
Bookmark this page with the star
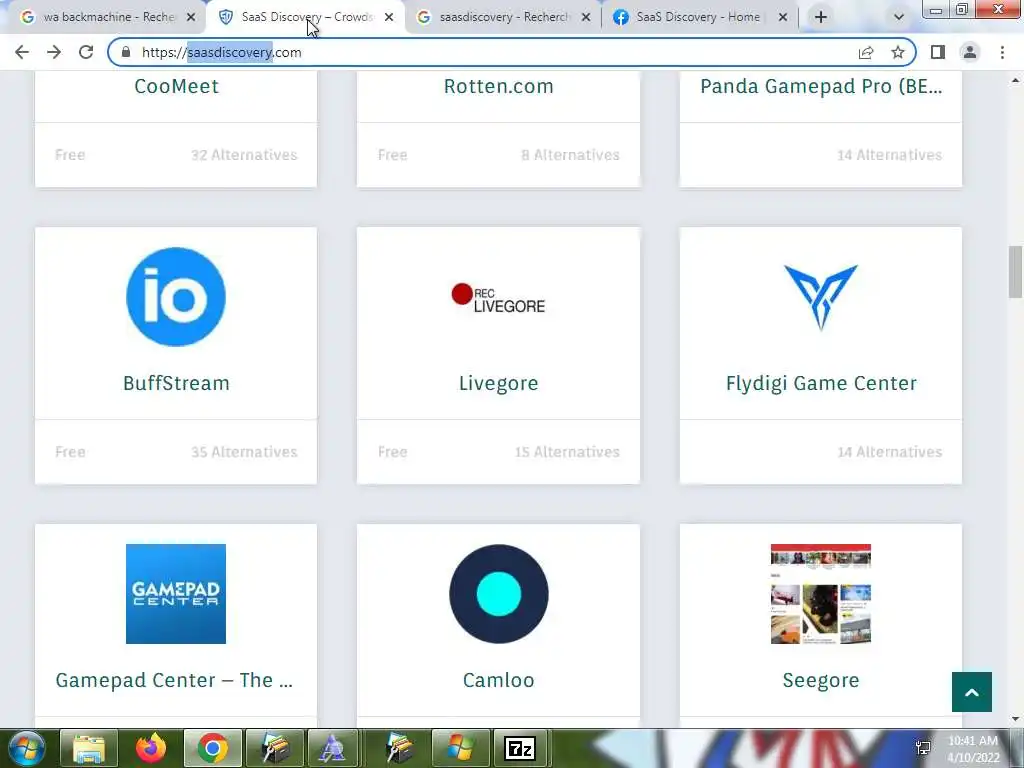(898, 52)
